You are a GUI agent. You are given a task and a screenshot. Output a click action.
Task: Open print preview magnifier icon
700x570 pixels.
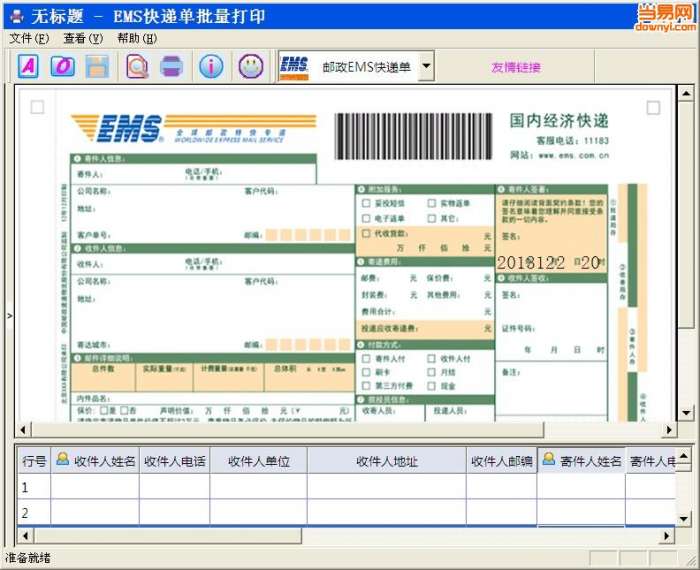coord(137,67)
